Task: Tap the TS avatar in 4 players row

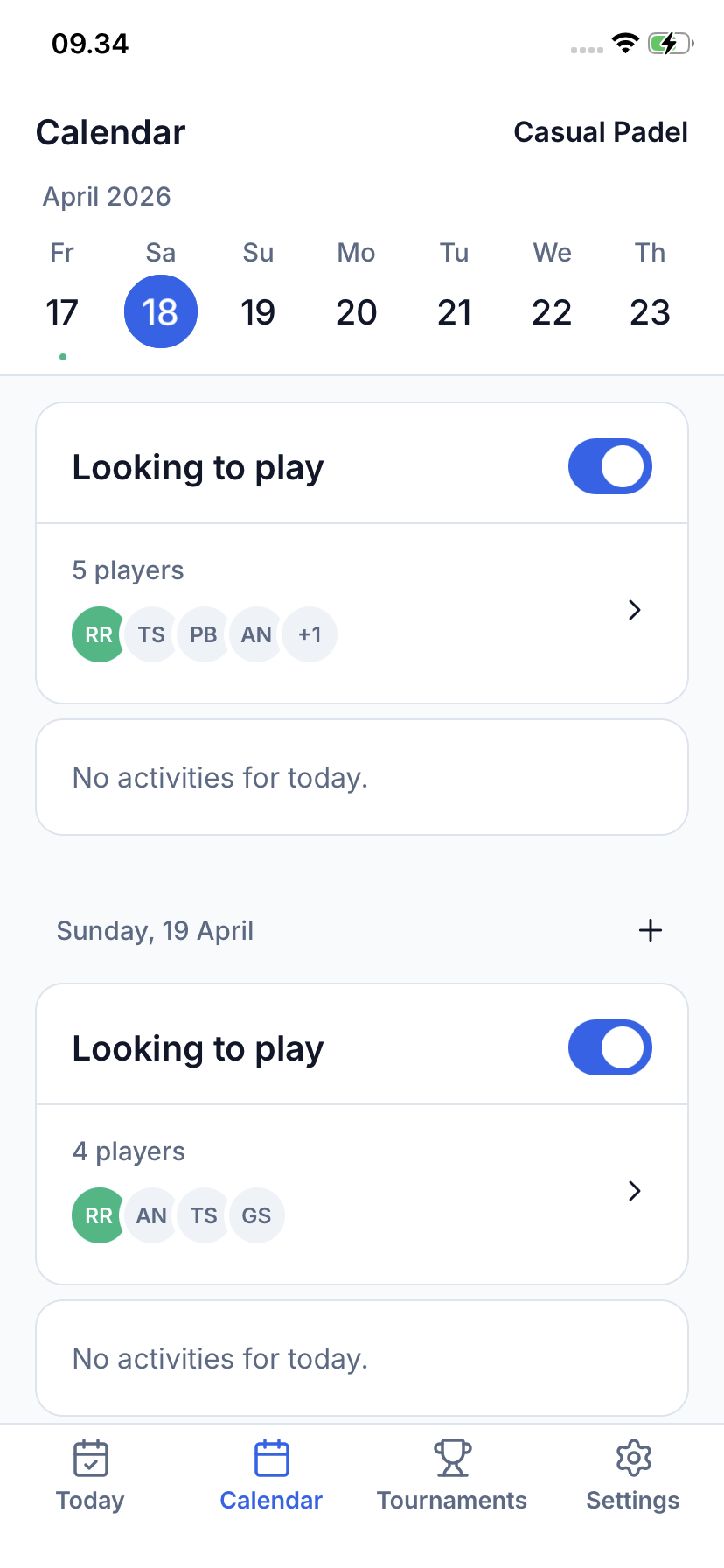Action: pos(204,1215)
